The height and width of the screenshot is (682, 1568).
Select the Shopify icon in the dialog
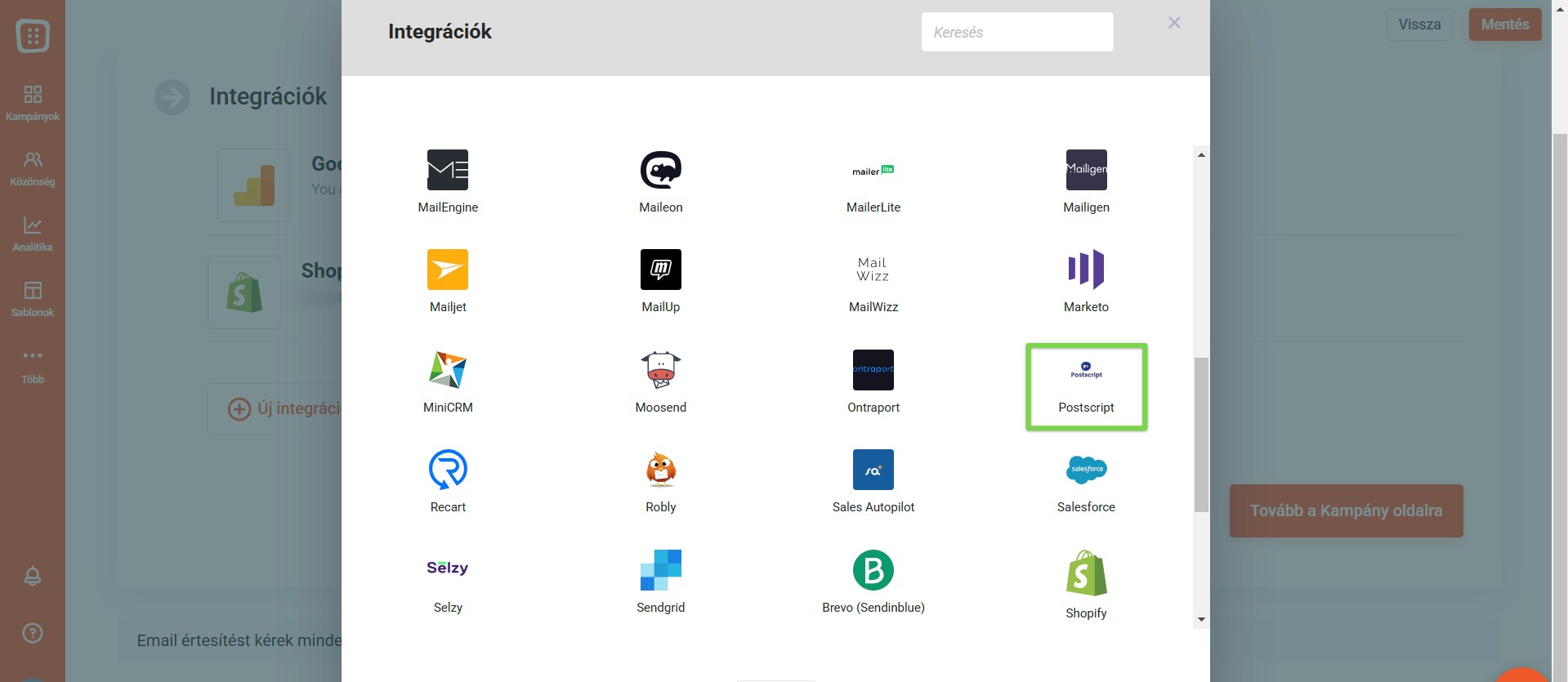click(1086, 573)
